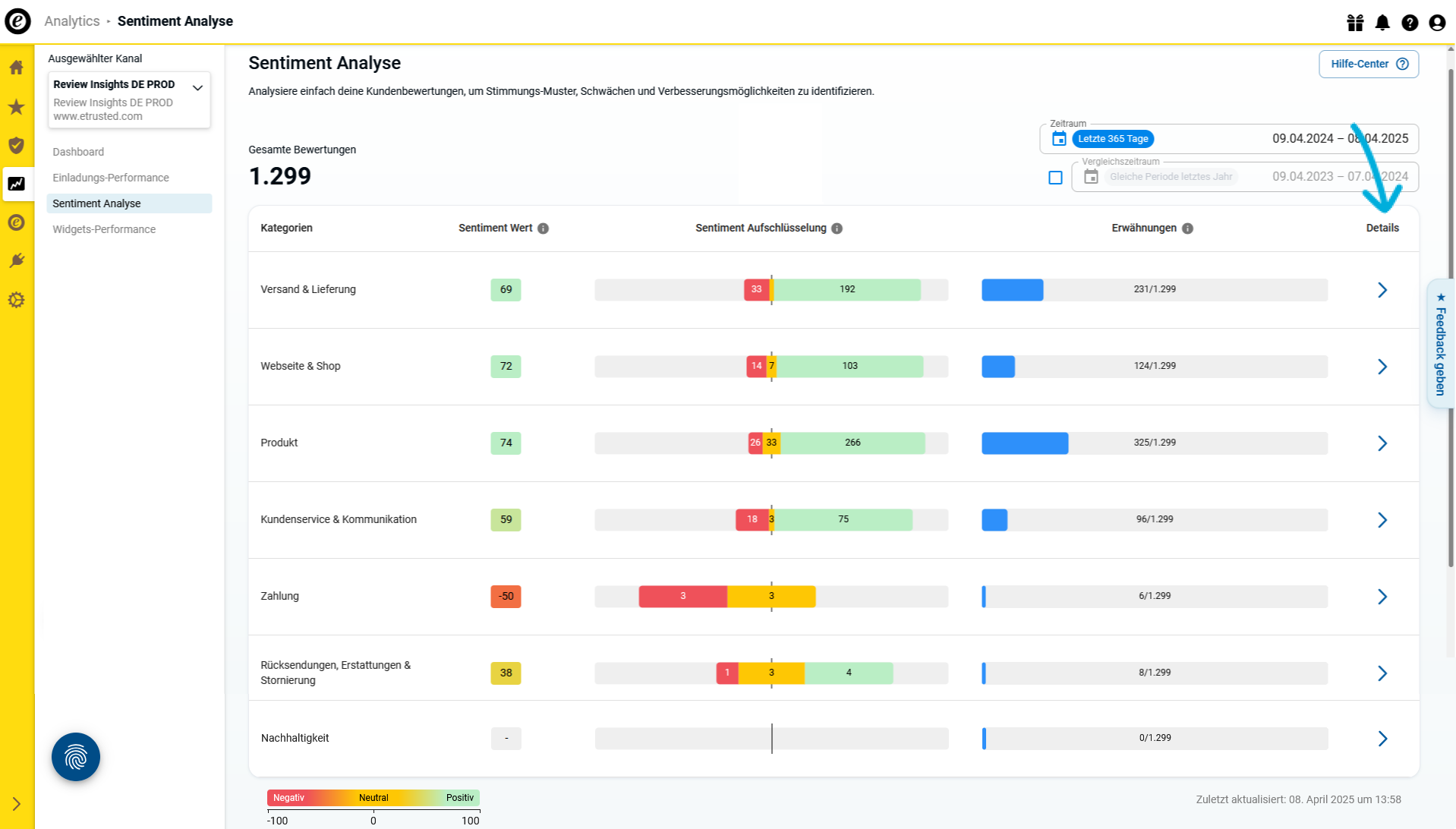Select Sentiment Analyse menu item
This screenshot has height=829, width=1456.
(129, 203)
